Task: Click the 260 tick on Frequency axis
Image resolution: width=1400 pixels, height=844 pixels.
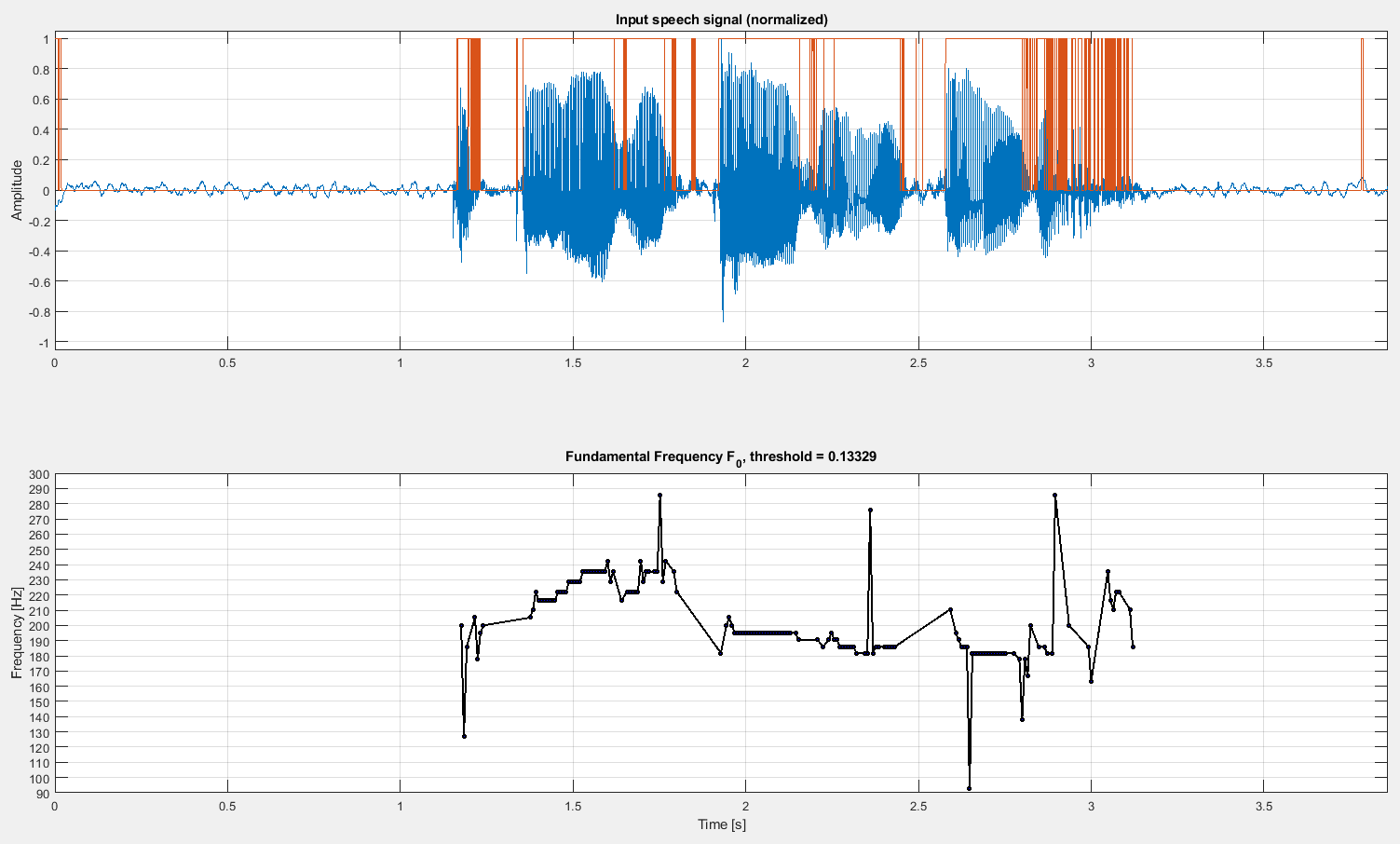Action: tap(40, 535)
